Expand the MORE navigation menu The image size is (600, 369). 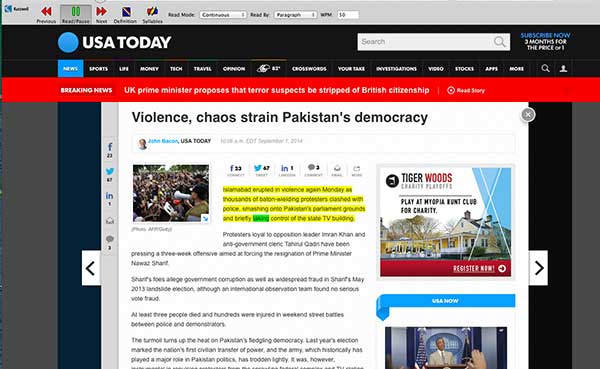tap(517, 69)
